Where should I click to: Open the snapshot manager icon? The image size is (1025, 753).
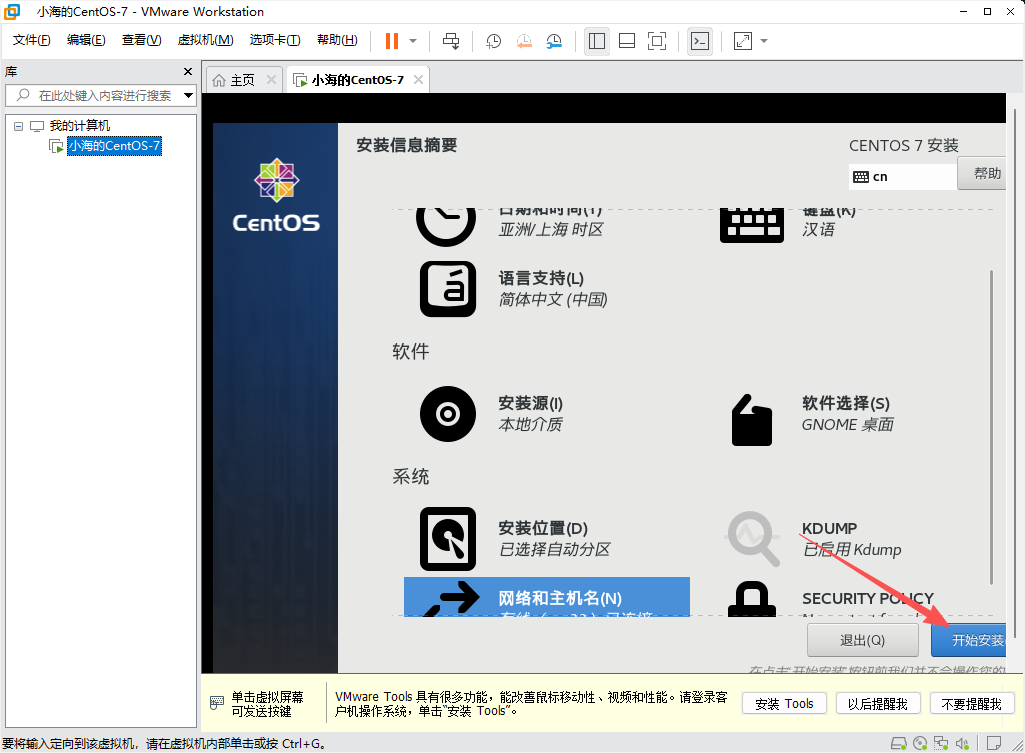point(554,41)
